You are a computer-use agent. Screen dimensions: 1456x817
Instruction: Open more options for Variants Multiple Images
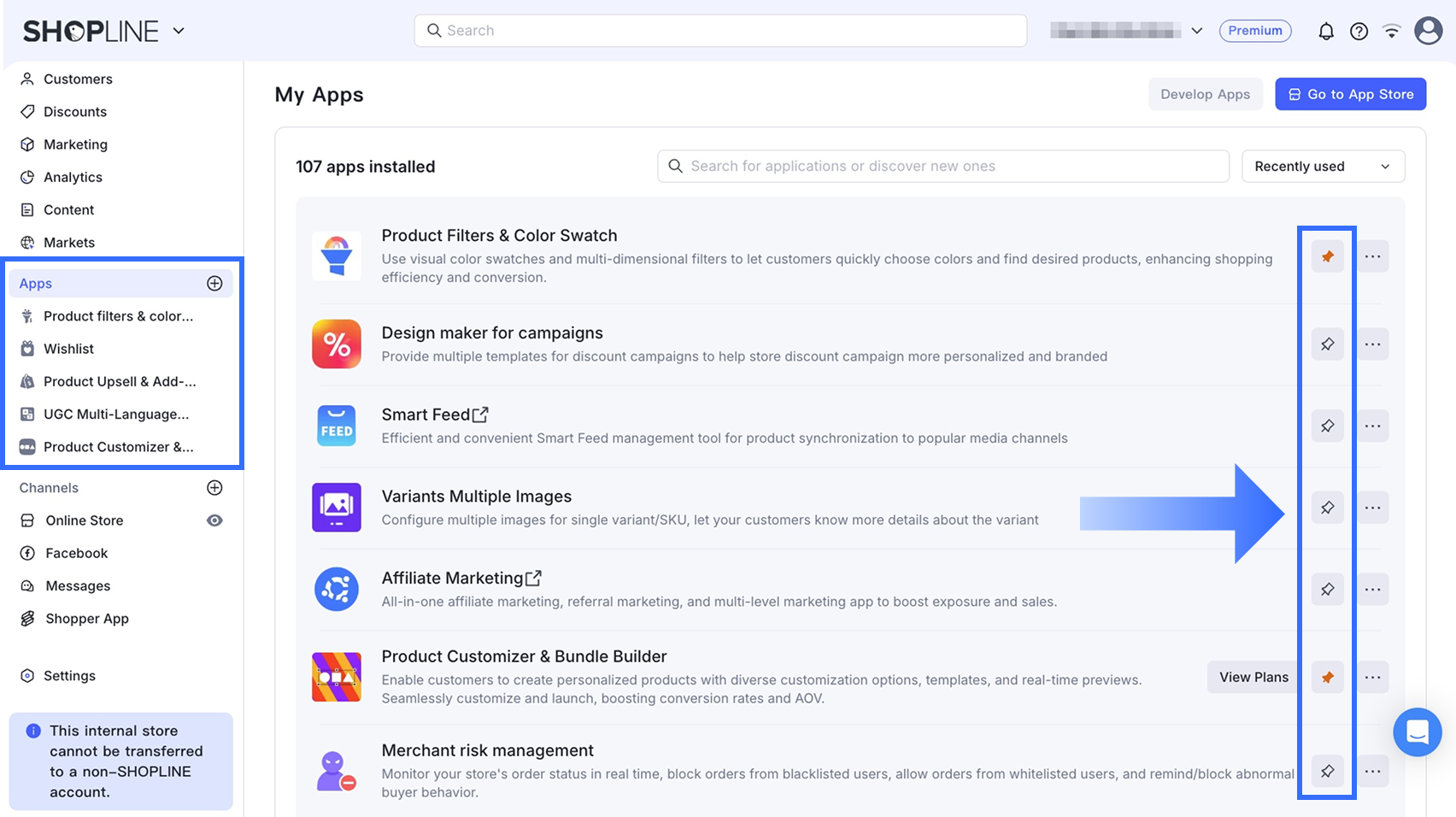1372,508
